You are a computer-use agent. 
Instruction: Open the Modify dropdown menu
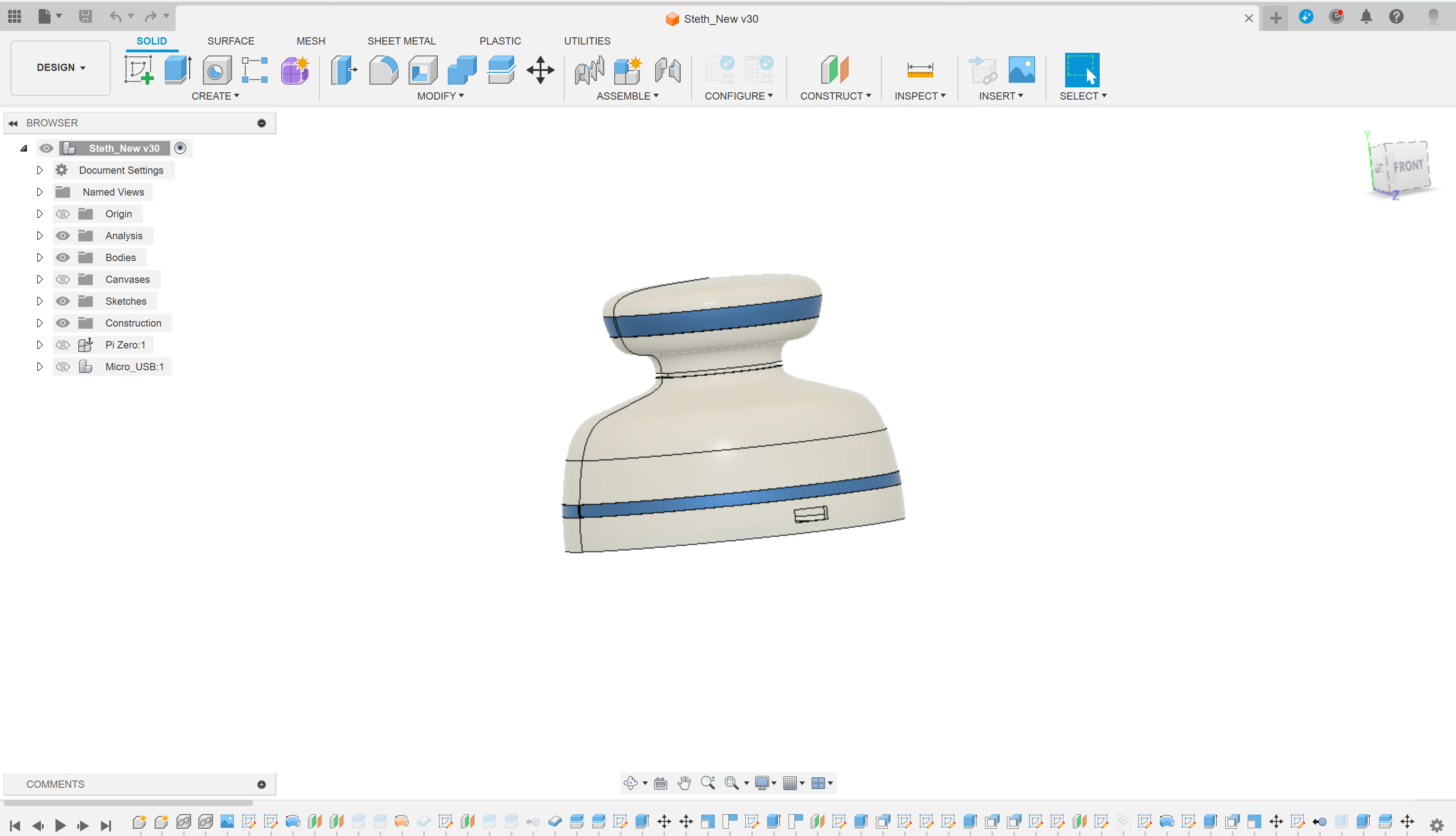(440, 95)
